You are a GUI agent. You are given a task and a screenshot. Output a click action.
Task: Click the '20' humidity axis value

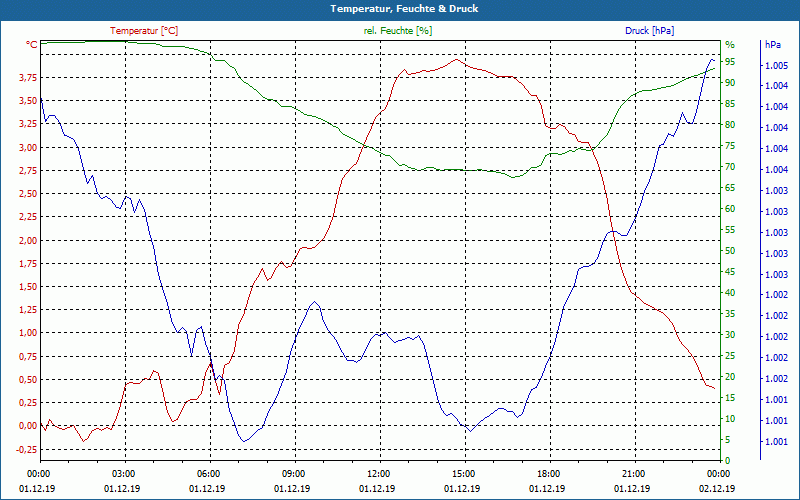click(730, 377)
